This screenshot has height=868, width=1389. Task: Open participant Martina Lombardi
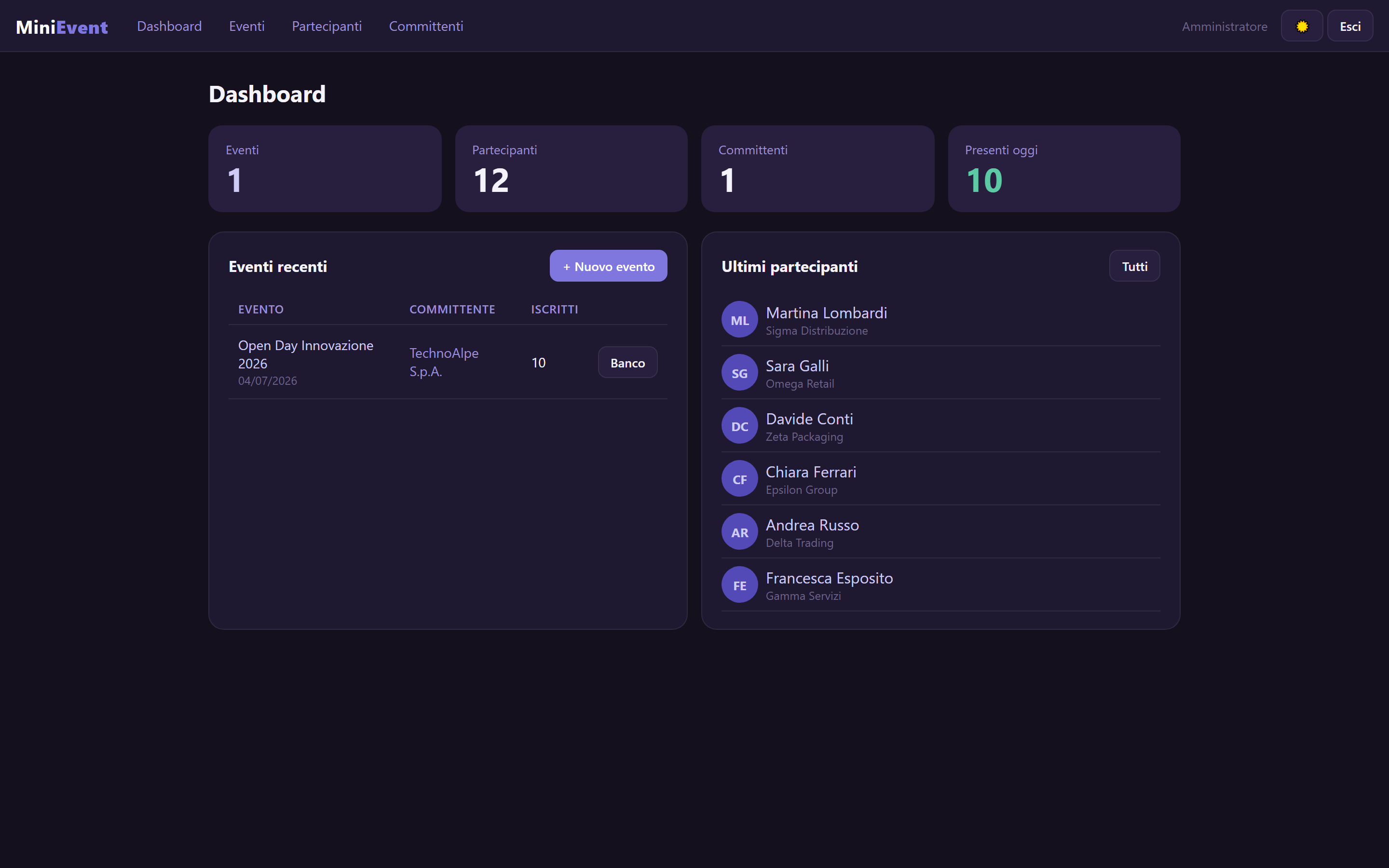point(827,313)
